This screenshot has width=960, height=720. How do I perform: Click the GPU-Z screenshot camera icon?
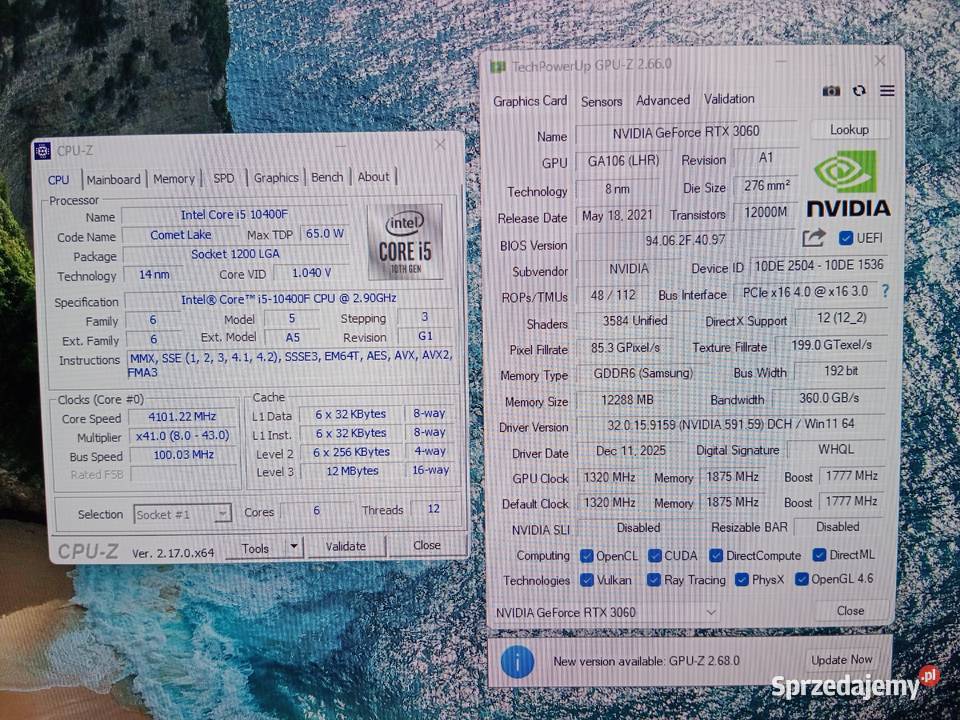tap(831, 91)
